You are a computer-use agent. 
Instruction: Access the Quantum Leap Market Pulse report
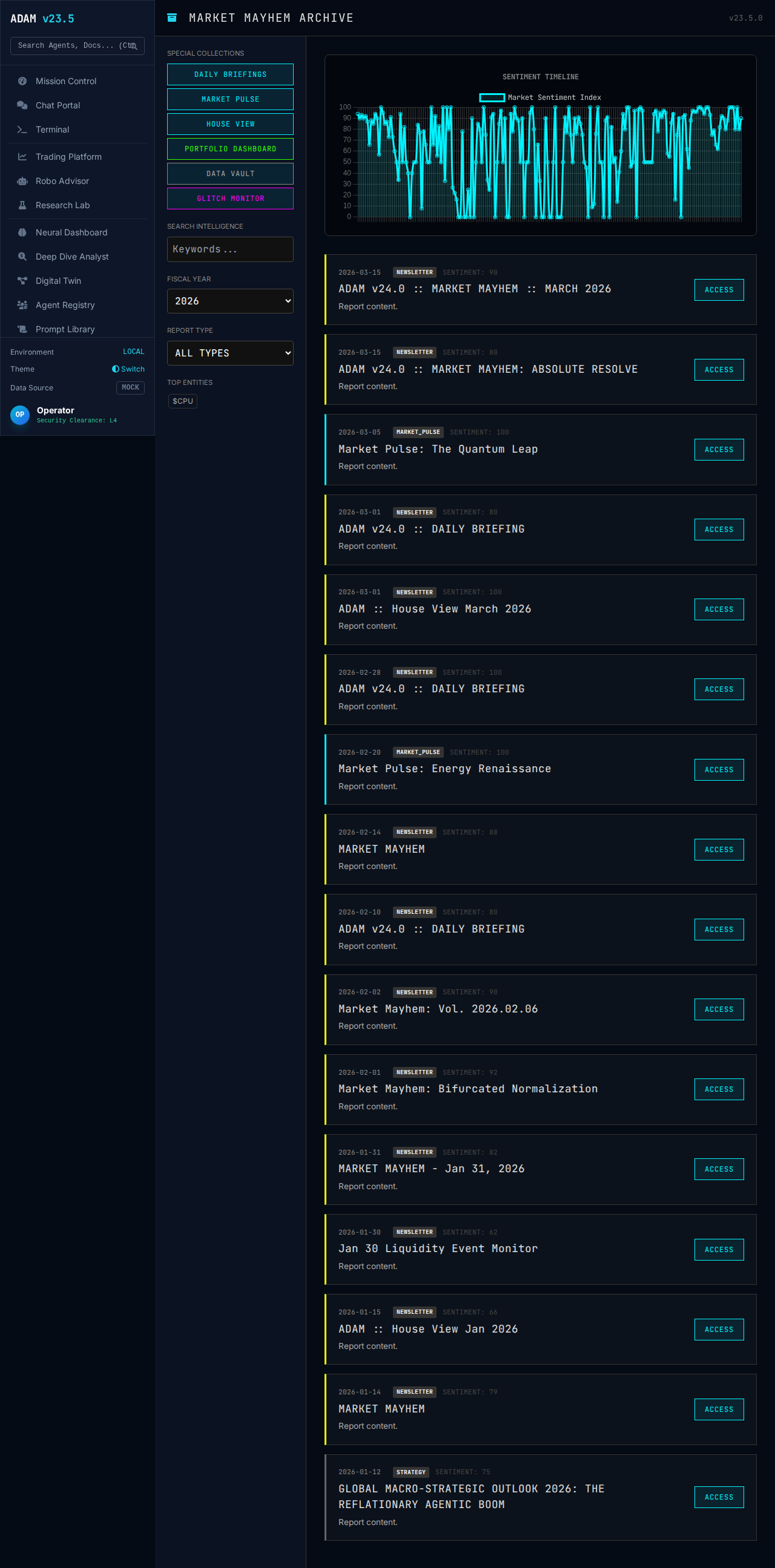tap(718, 450)
